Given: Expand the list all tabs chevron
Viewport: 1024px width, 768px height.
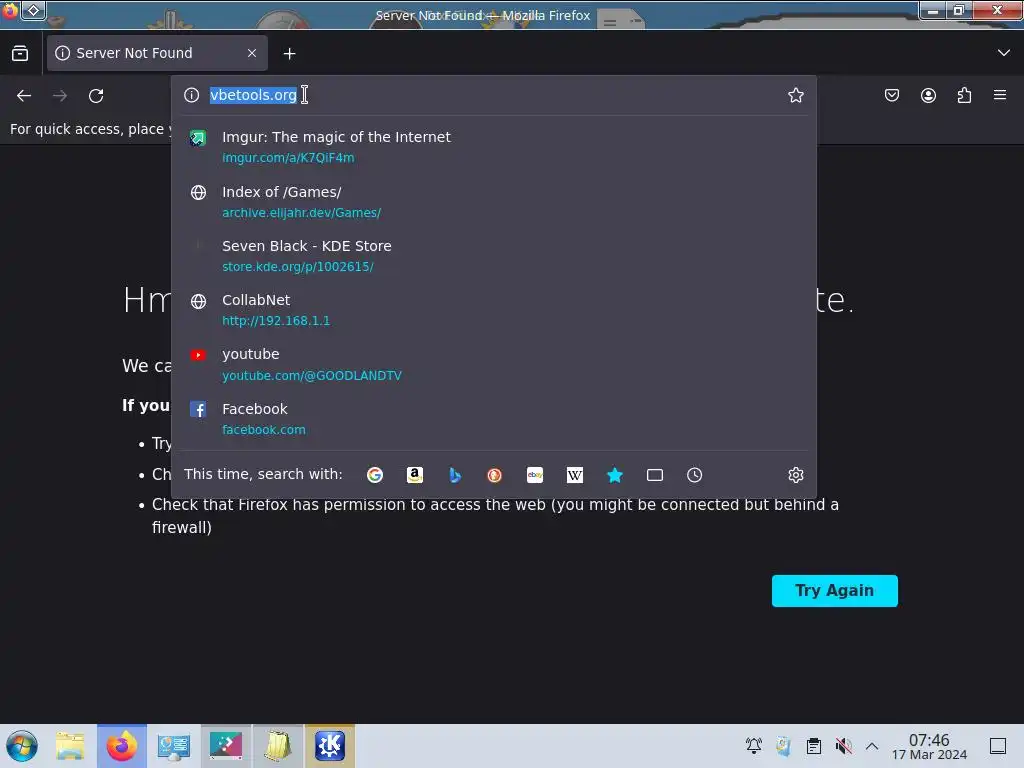Looking at the screenshot, I should [x=1004, y=53].
